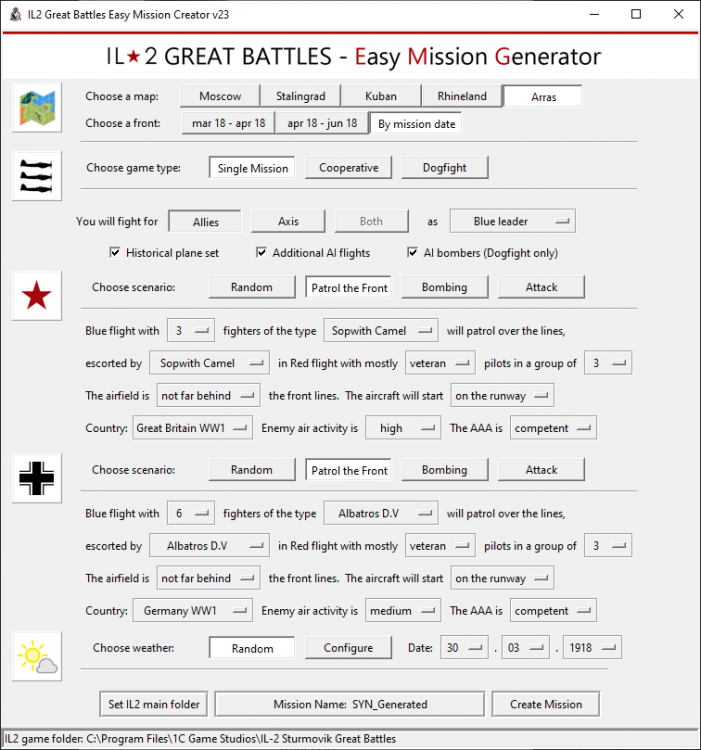Select Dogfight game type
The width and height of the screenshot is (701, 750).
445,168
